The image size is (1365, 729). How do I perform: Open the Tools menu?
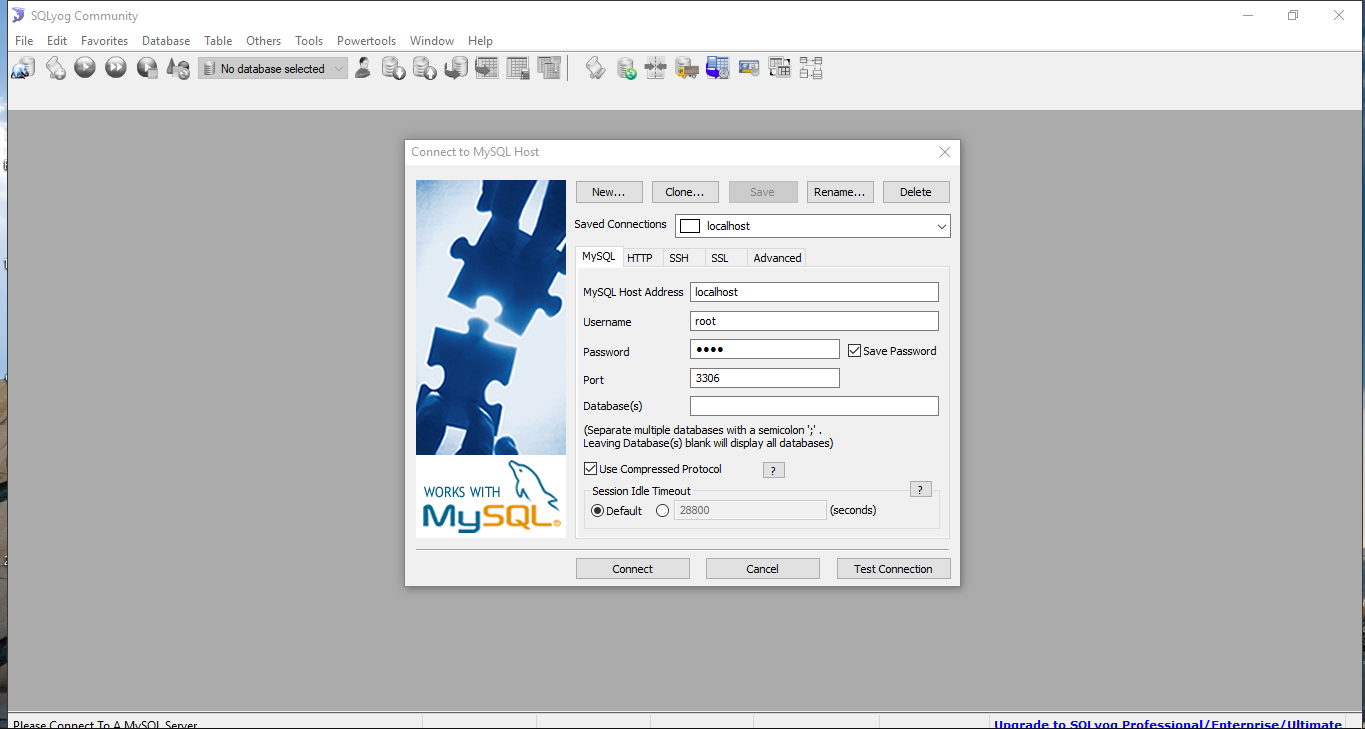(309, 41)
